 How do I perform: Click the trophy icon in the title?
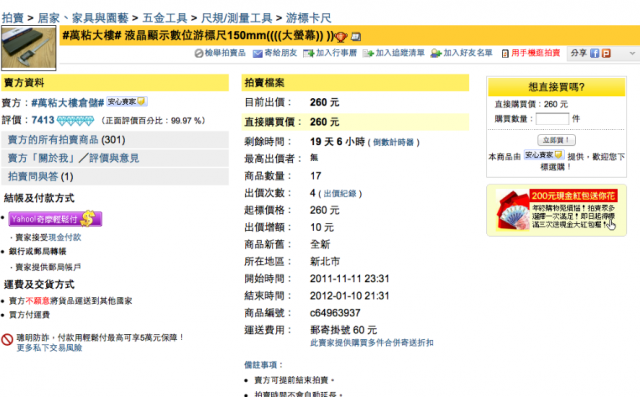tap(341, 37)
